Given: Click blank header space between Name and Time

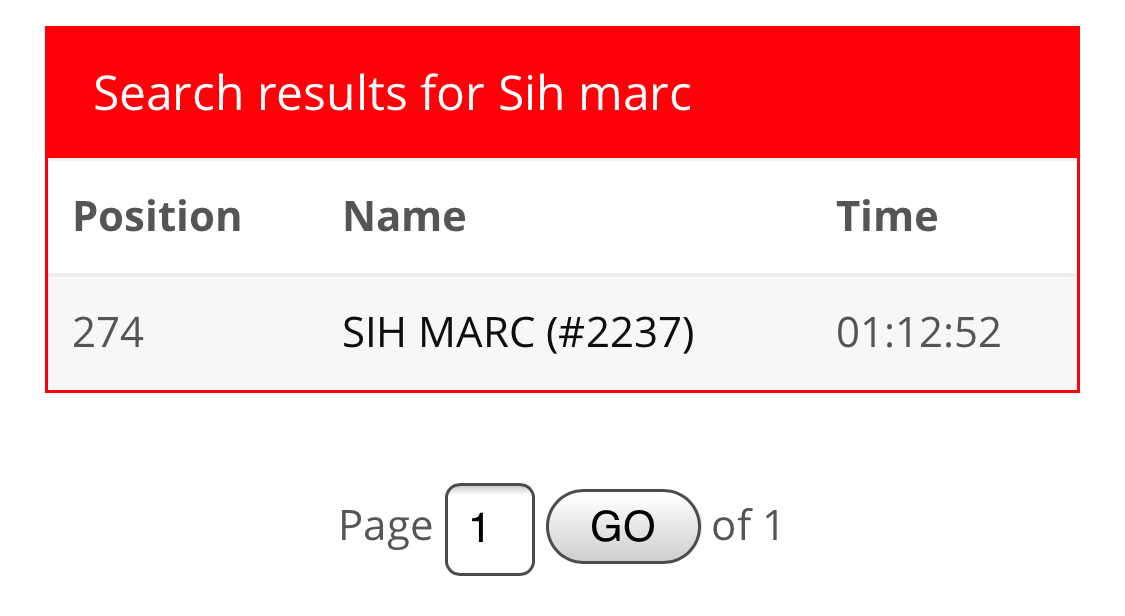Looking at the screenshot, I should click(649, 217).
